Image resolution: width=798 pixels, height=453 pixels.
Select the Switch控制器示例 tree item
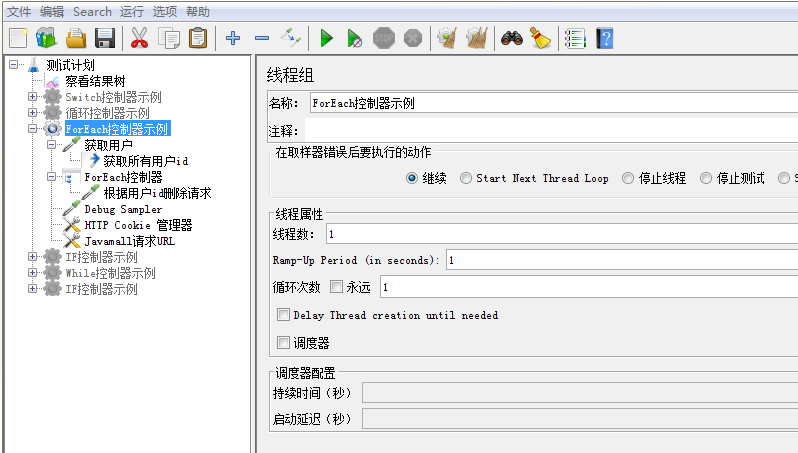113,97
